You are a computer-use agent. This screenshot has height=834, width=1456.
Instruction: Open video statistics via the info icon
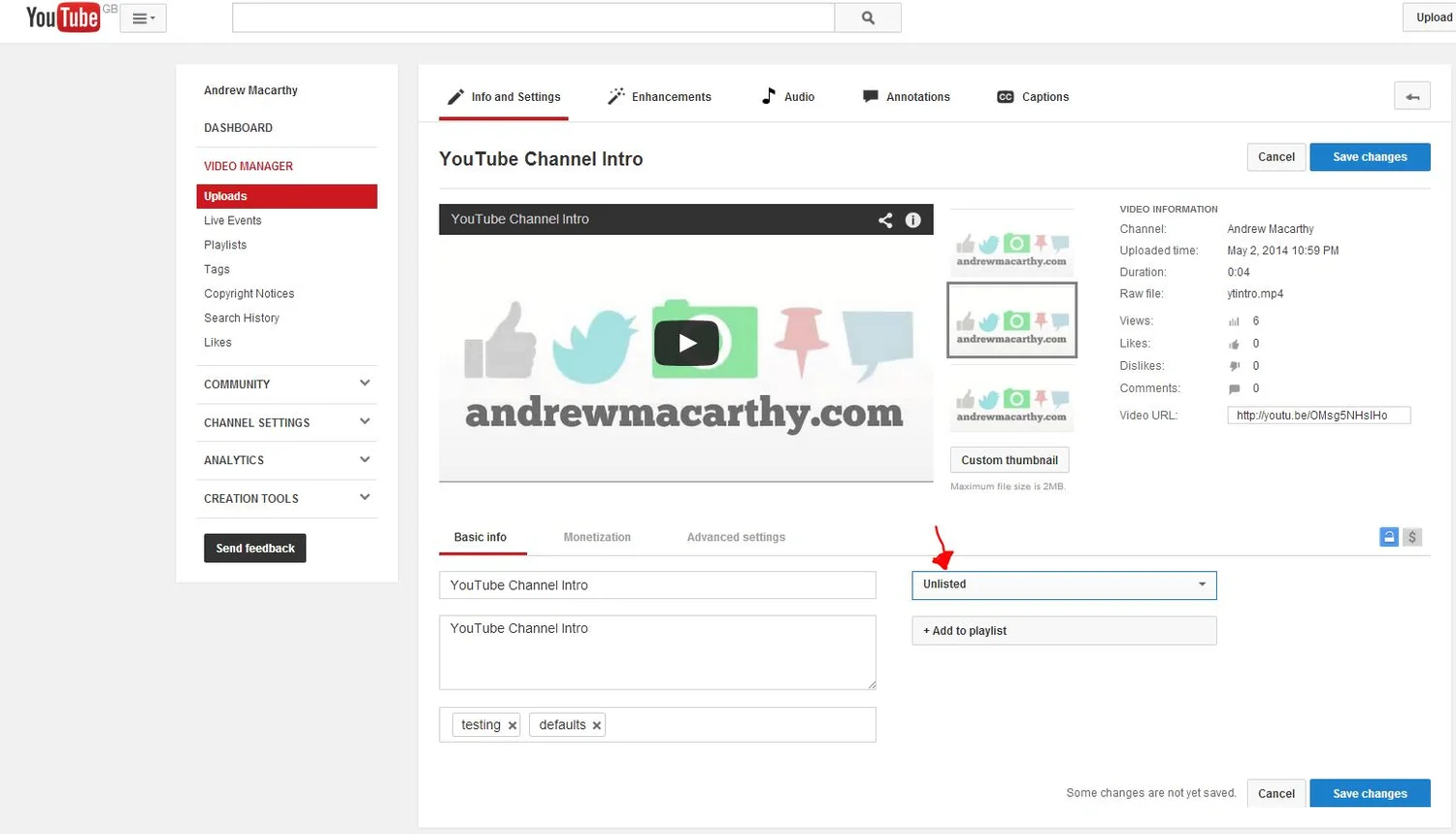tap(912, 219)
